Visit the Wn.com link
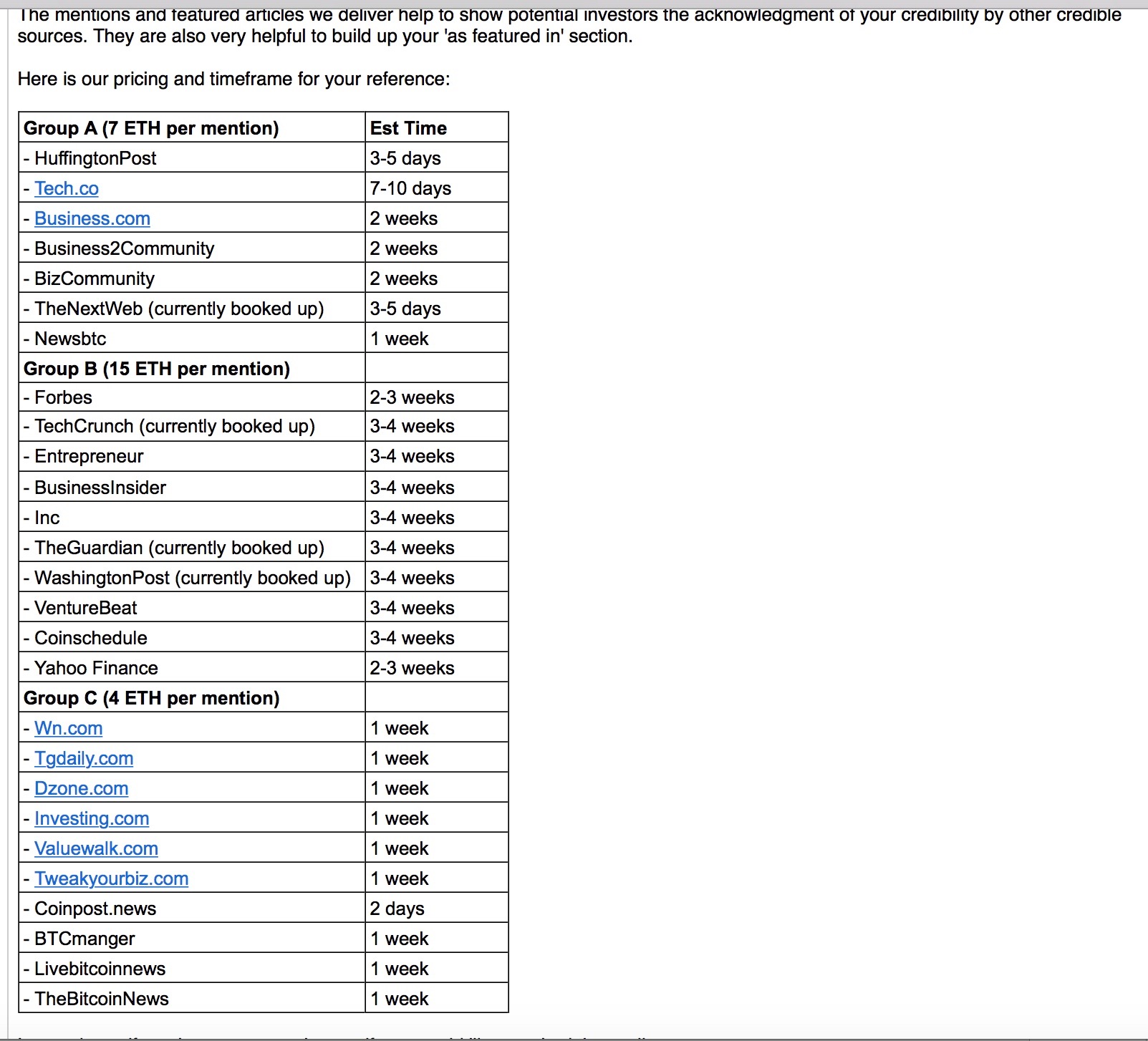Screen dimensions: 1148x1041 click(x=69, y=728)
